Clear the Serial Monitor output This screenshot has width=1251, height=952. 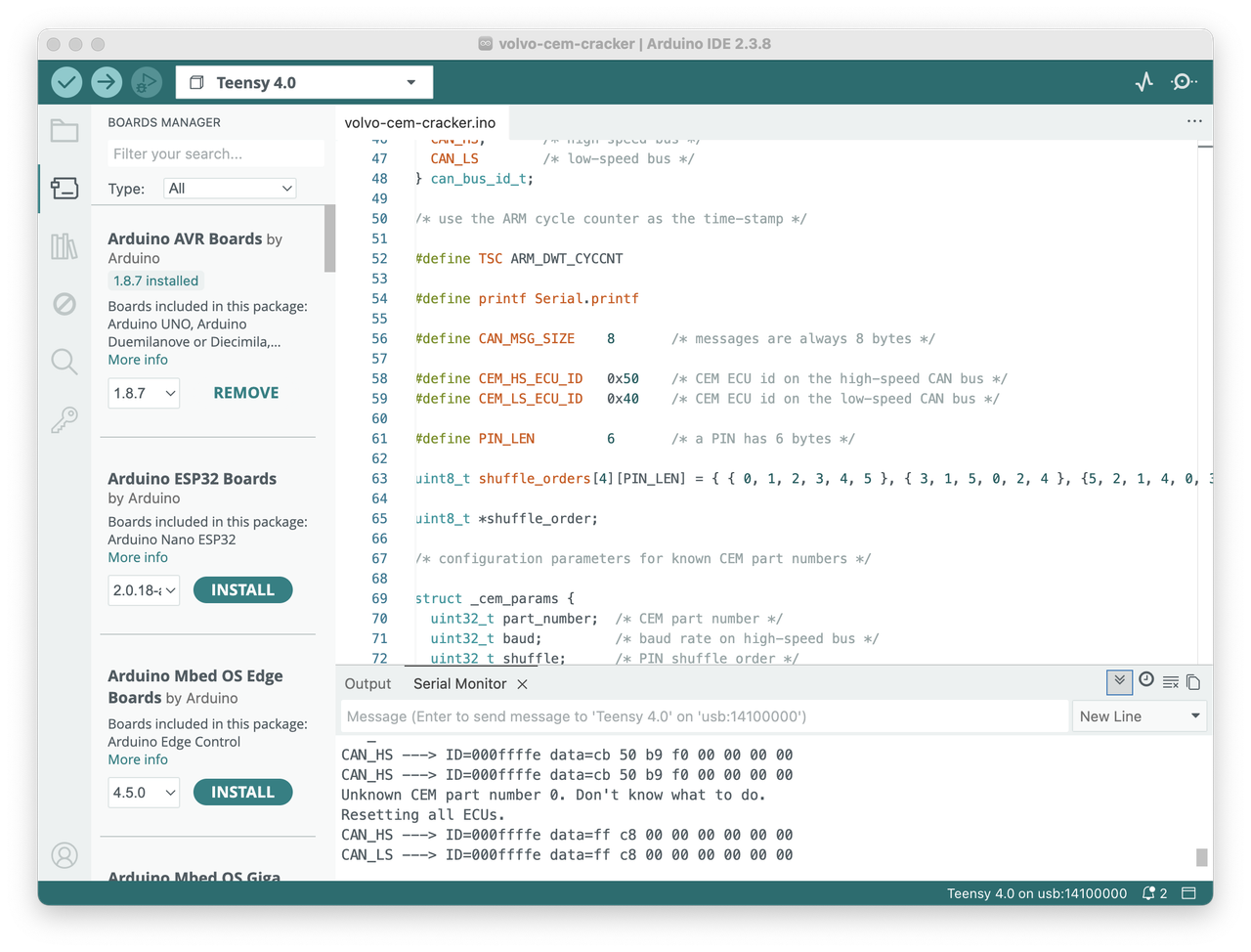click(x=1170, y=682)
